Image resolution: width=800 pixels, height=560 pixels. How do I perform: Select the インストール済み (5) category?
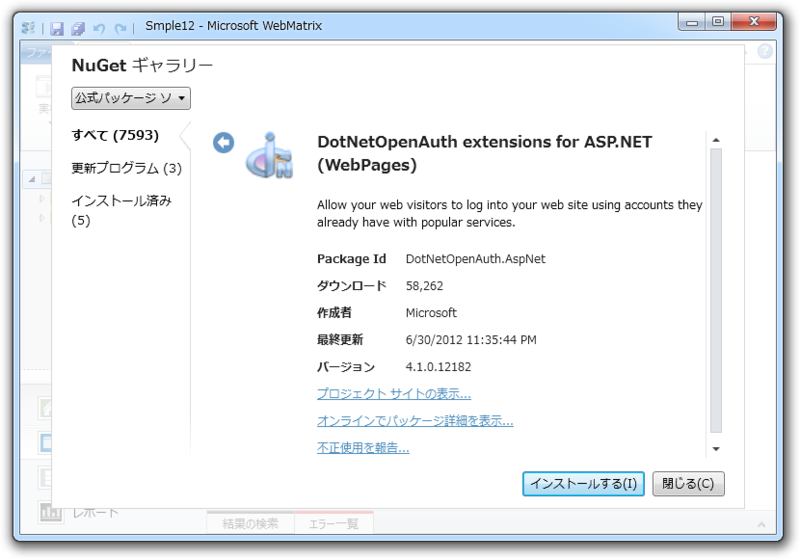pos(122,210)
